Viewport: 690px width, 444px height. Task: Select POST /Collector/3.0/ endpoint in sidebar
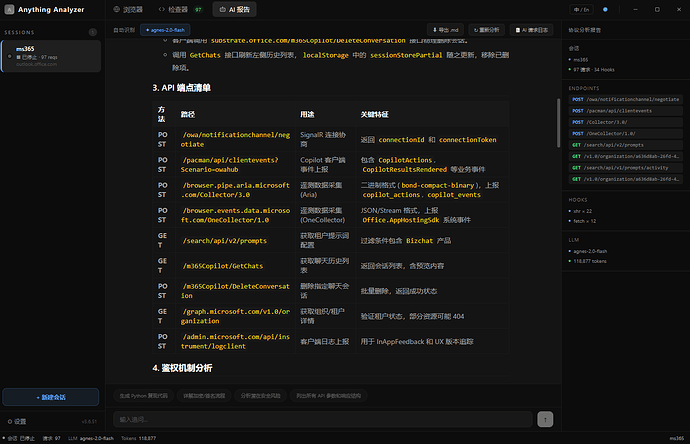click(625, 122)
